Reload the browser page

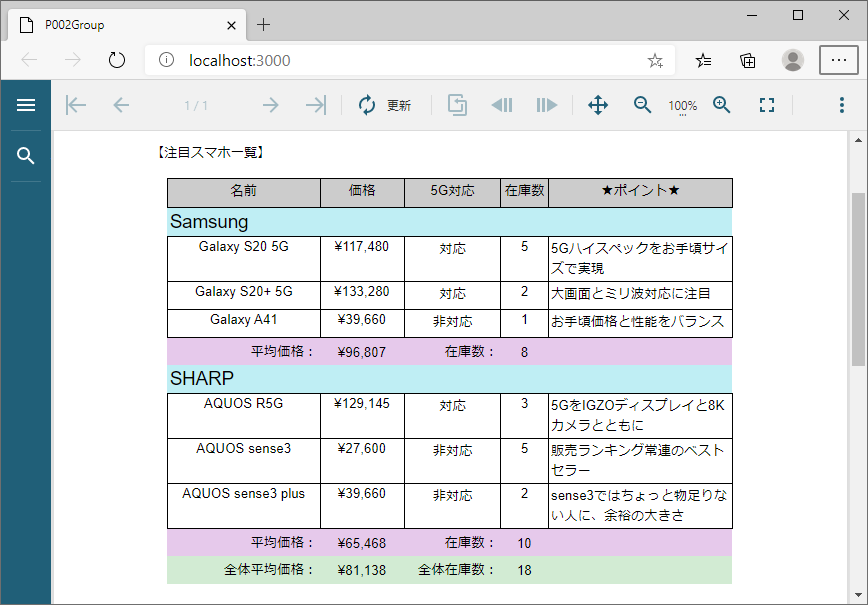click(x=116, y=60)
